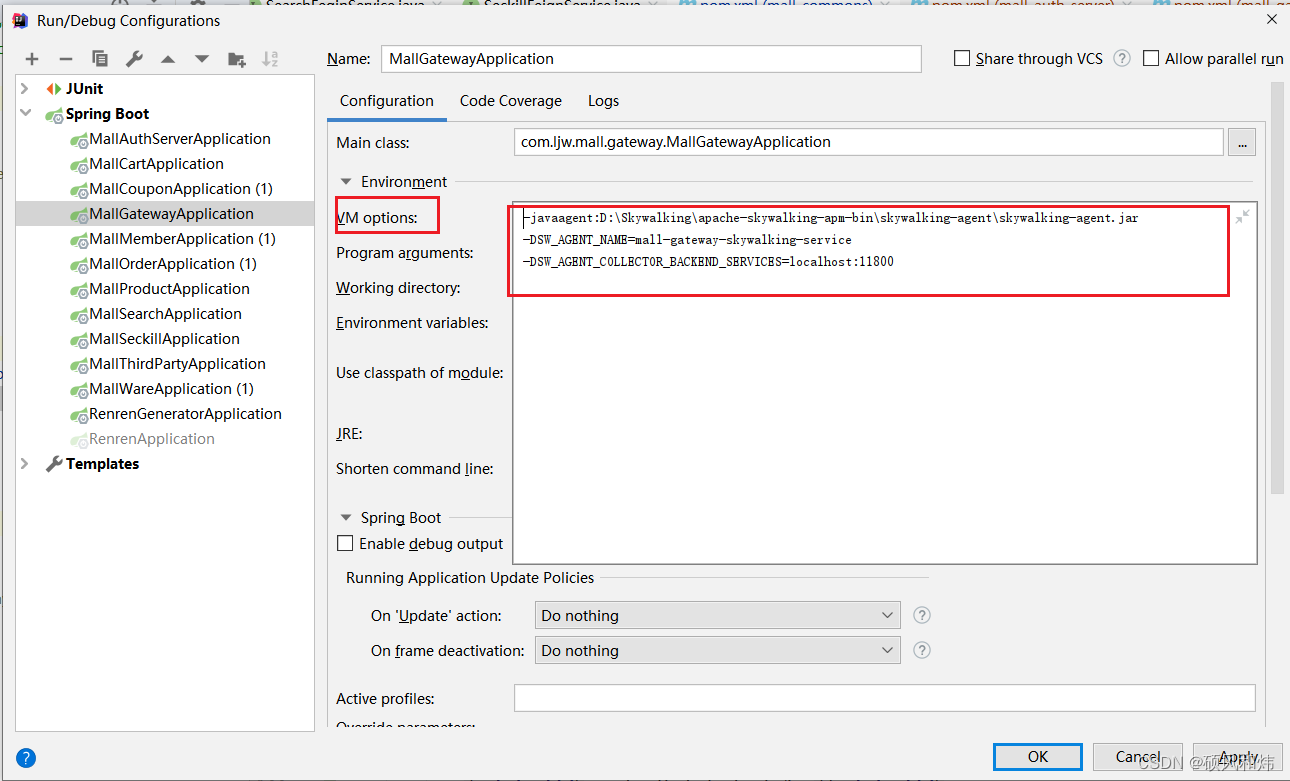Select MallAuthServerApplication configuration

click(180, 139)
